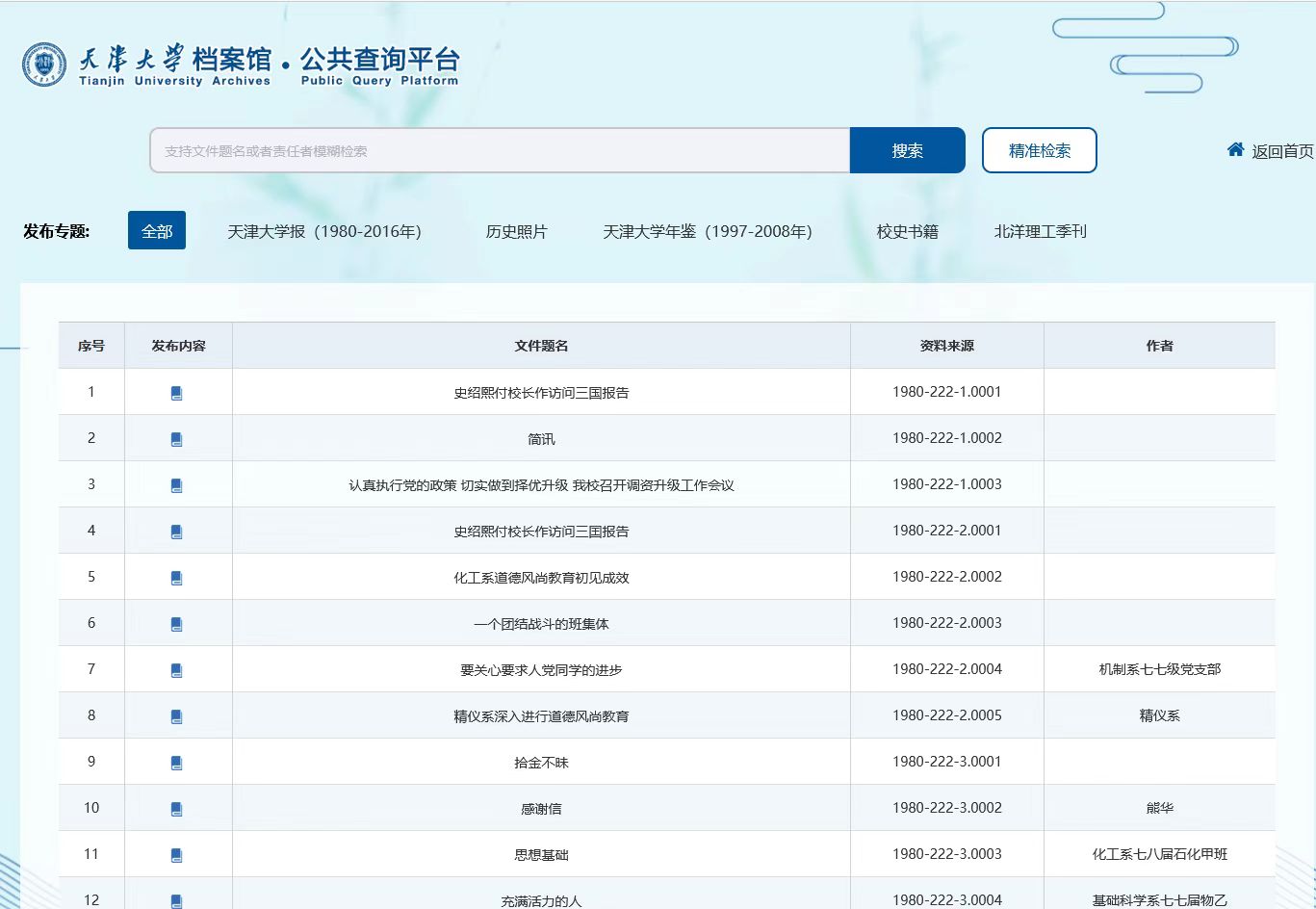Open document icon in row 1
Image resolution: width=1316 pixels, height=909 pixels.
coord(176,393)
